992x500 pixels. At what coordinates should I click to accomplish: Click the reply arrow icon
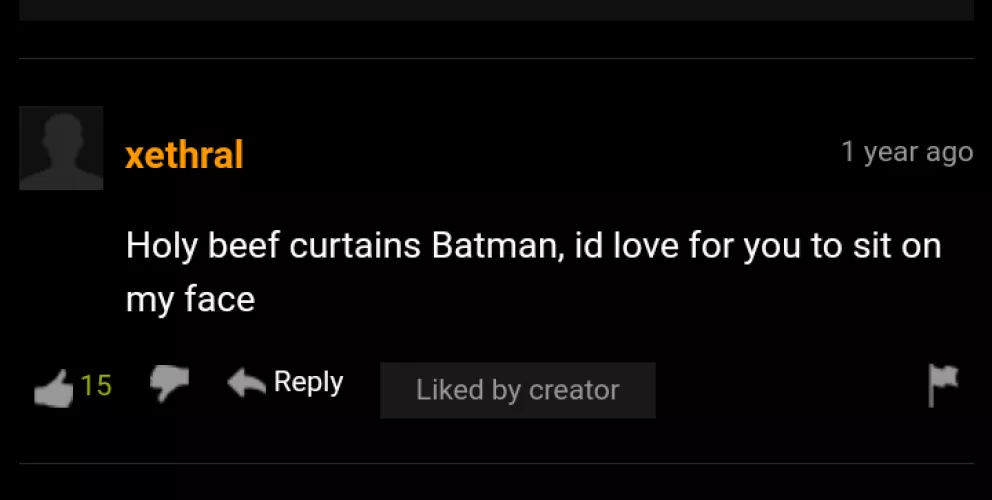point(246,382)
